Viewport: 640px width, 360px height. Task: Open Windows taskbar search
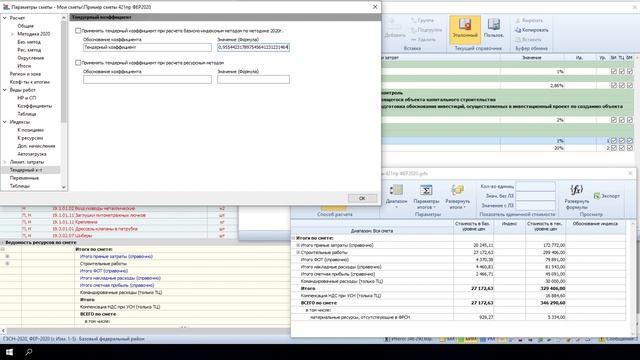coord(29,352)
